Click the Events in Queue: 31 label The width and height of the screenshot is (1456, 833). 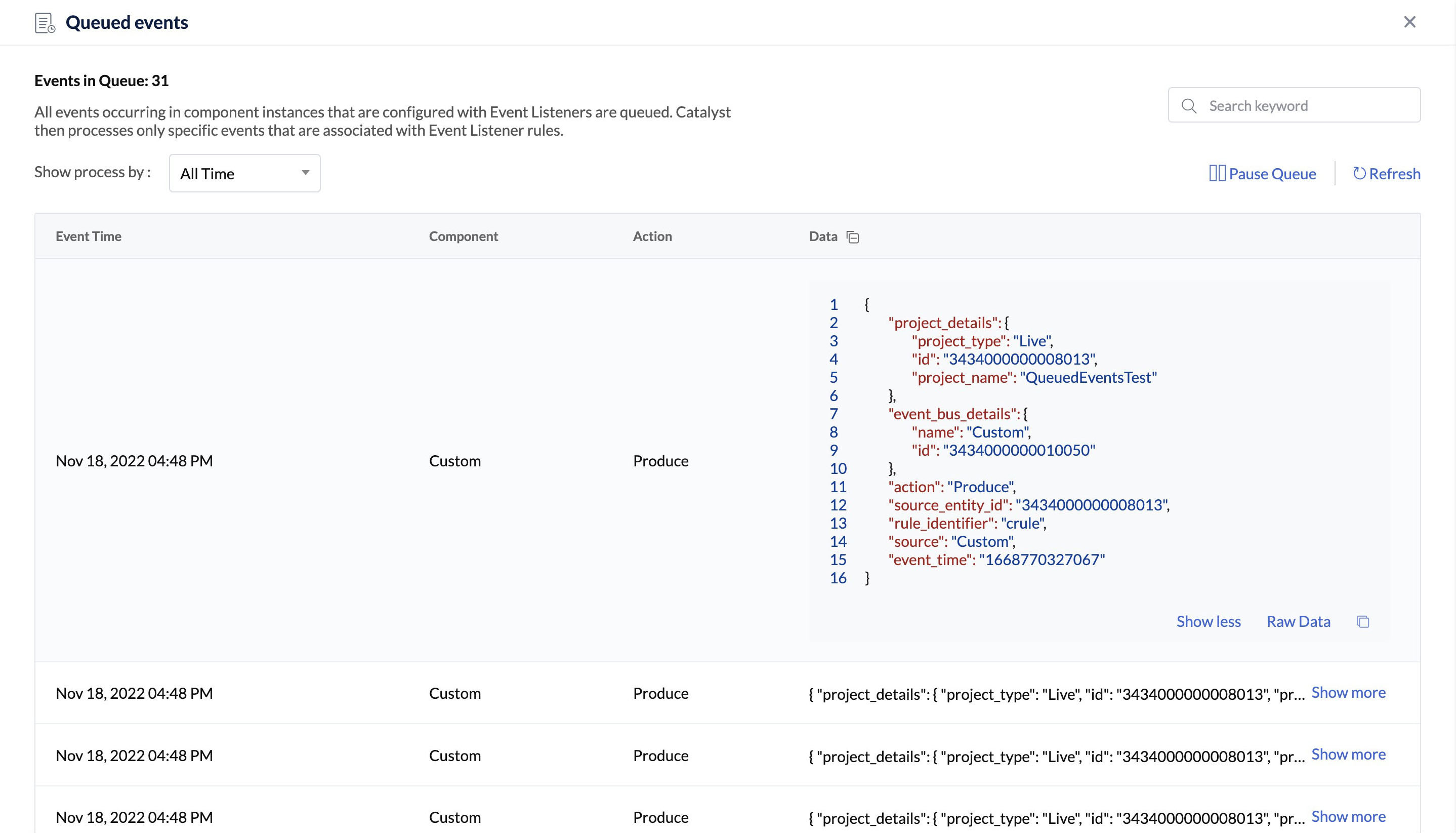(x=102, y=81)
